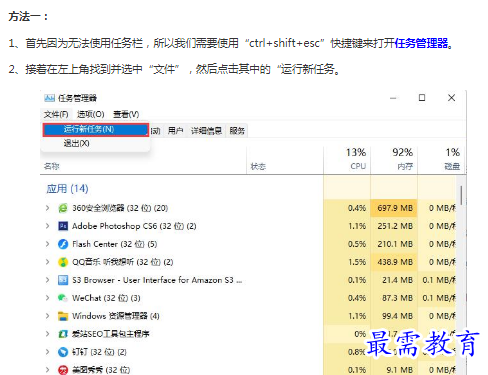Click the 99.4 MB memory value

click(x=397, y=316)
